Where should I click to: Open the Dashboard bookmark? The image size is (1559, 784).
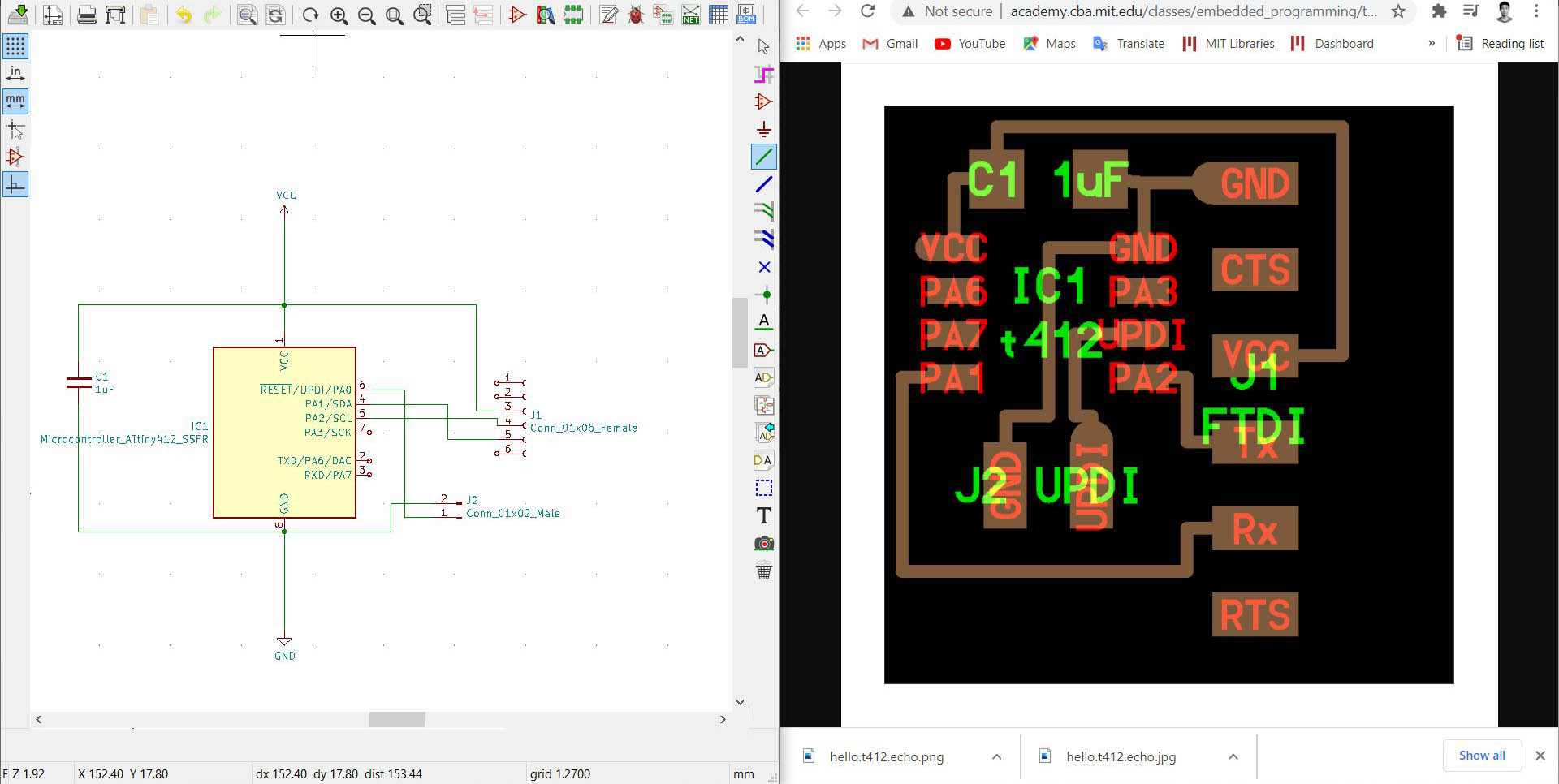pos(1332,44)
